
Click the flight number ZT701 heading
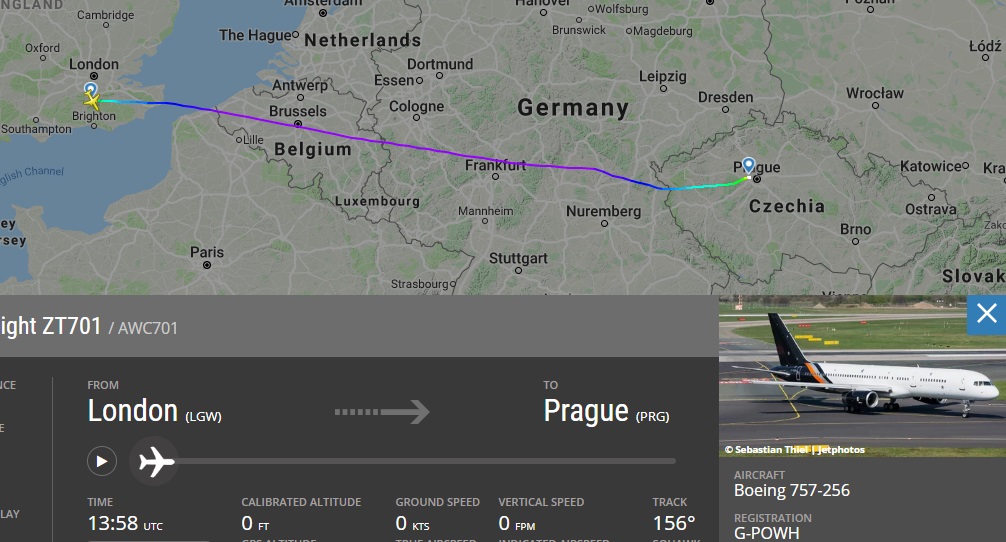pyautogui.click(x=51, y=326)
